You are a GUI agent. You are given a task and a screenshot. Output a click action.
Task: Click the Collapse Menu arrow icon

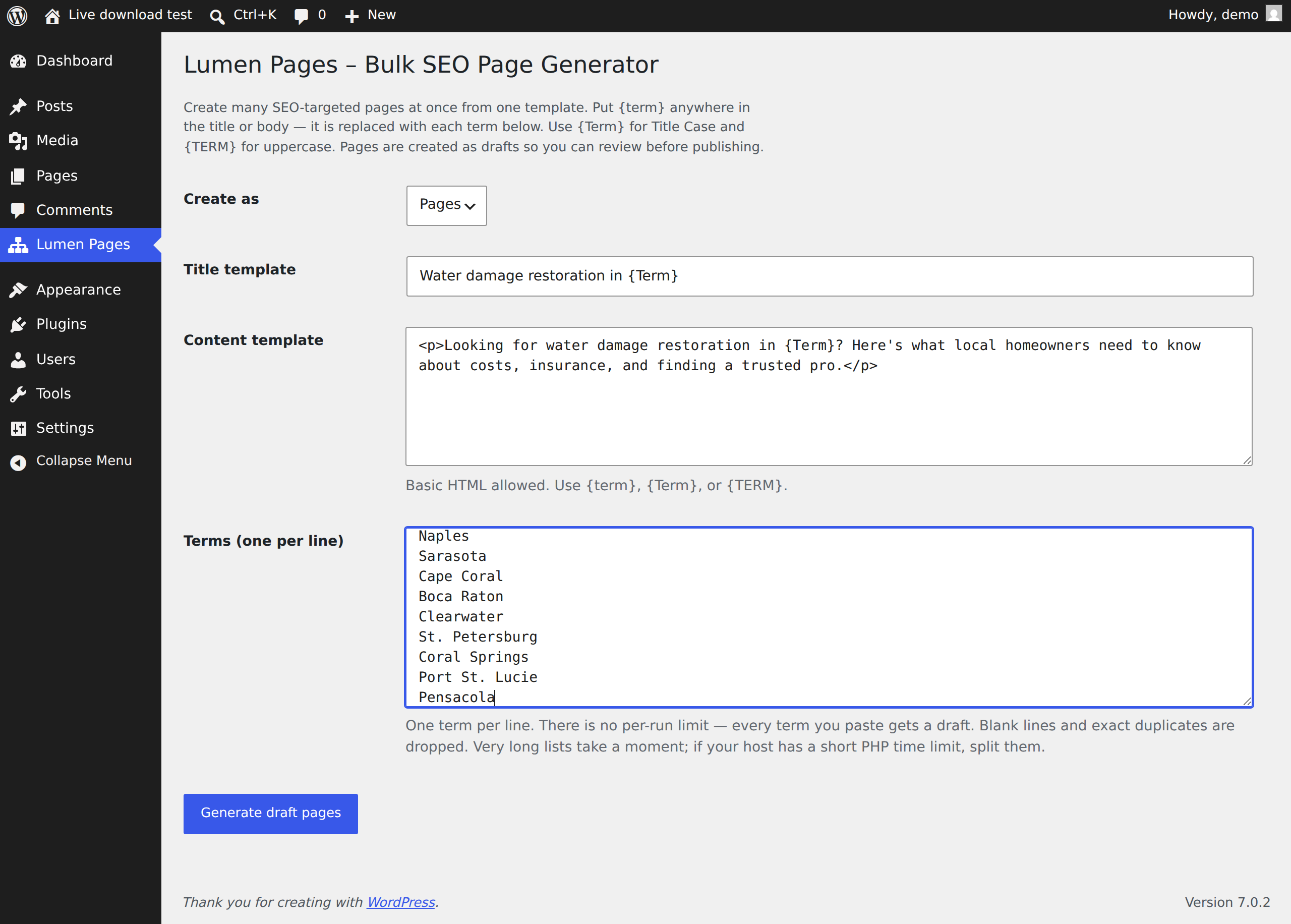pyautogui.click(x=18, y=462)
